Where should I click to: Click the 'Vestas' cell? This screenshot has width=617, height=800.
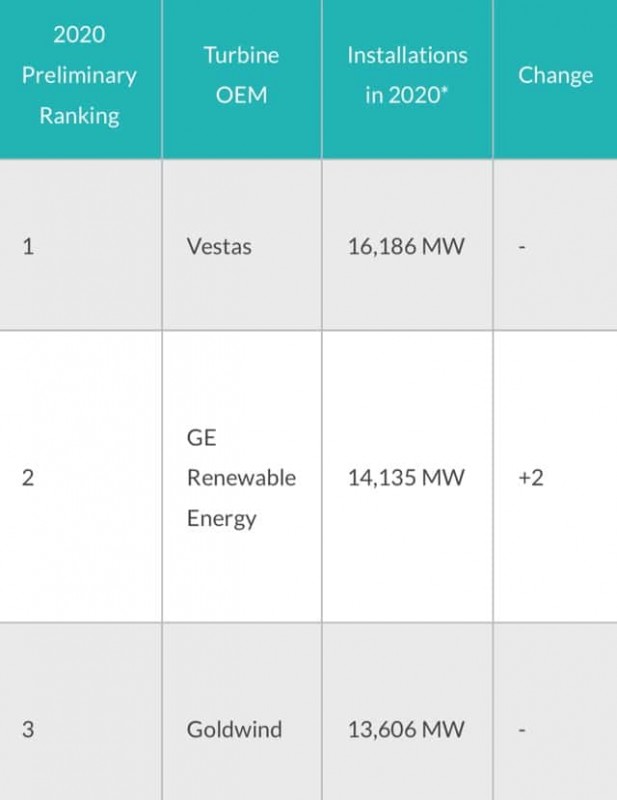[x=221, y=246]
